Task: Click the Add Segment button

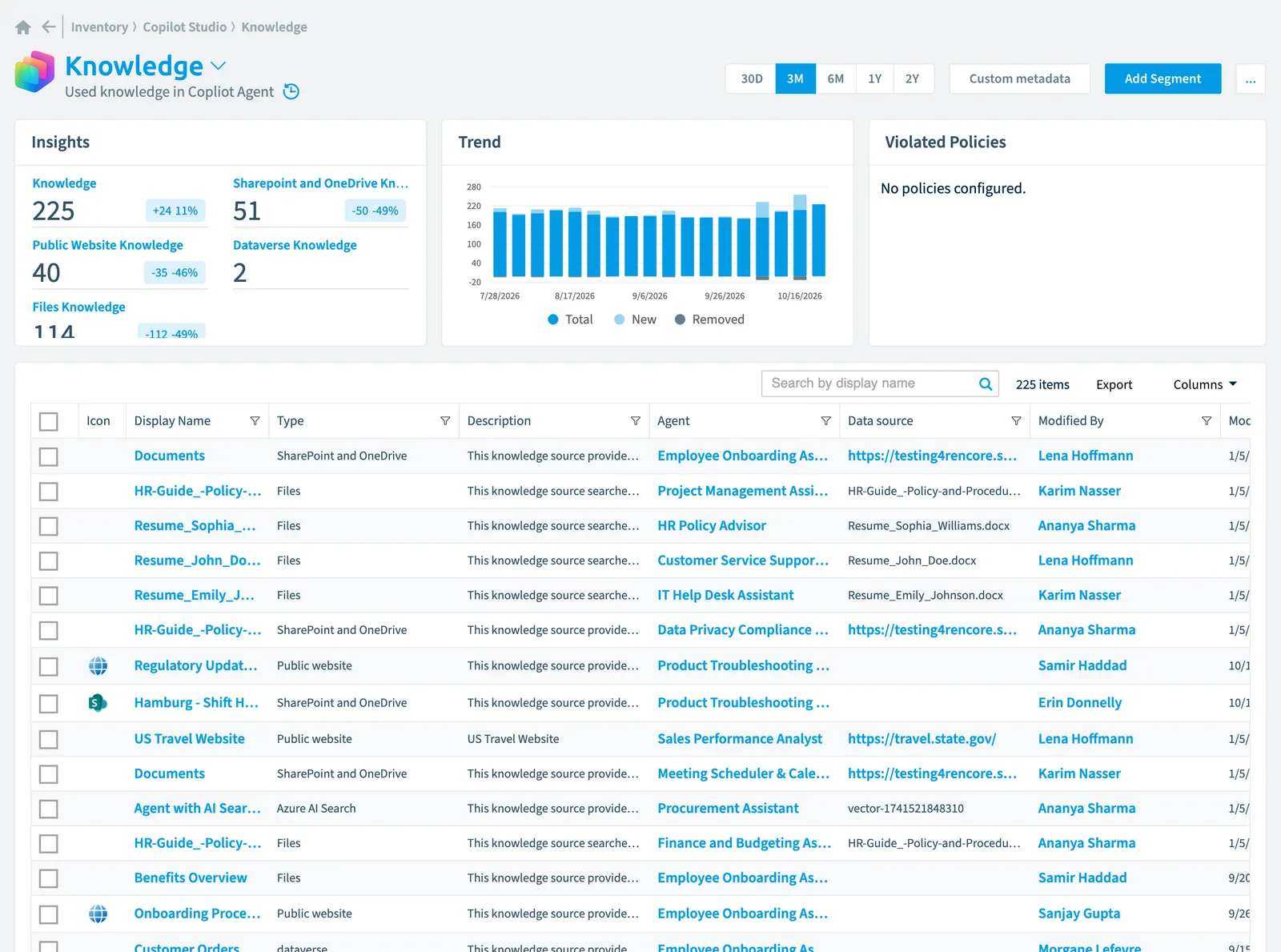Action: [1163, 79]
